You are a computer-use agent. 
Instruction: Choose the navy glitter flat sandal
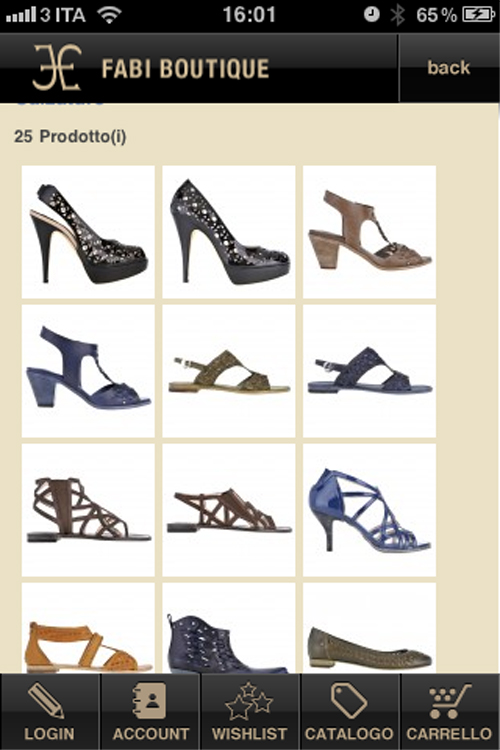369,371
